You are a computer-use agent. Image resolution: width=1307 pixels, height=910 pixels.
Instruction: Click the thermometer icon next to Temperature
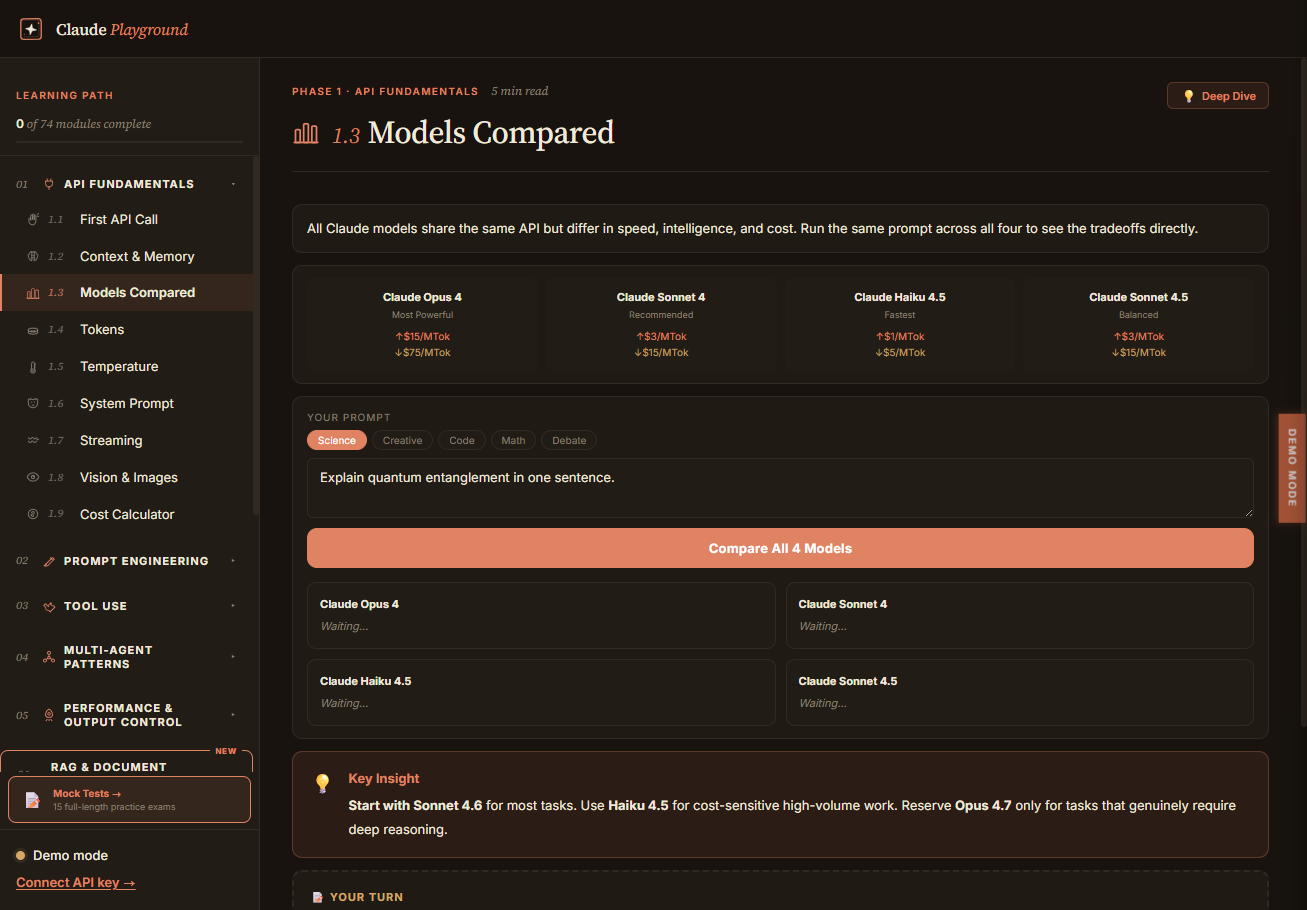33,367
